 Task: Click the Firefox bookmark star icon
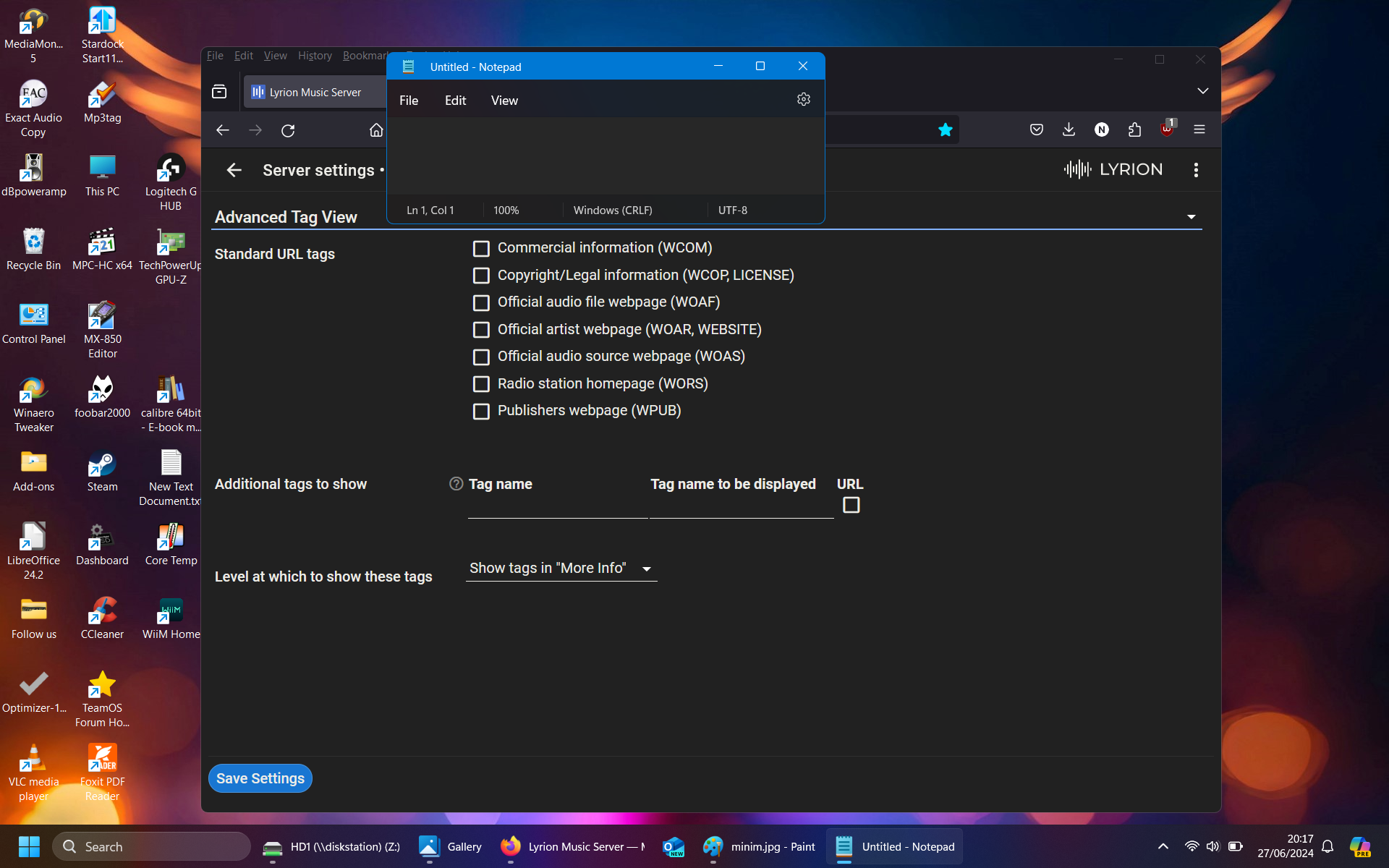[945, 130]
